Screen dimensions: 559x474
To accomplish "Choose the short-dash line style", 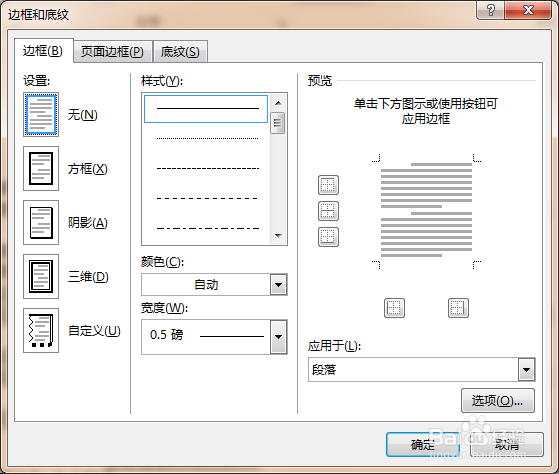I will (207, 168).
